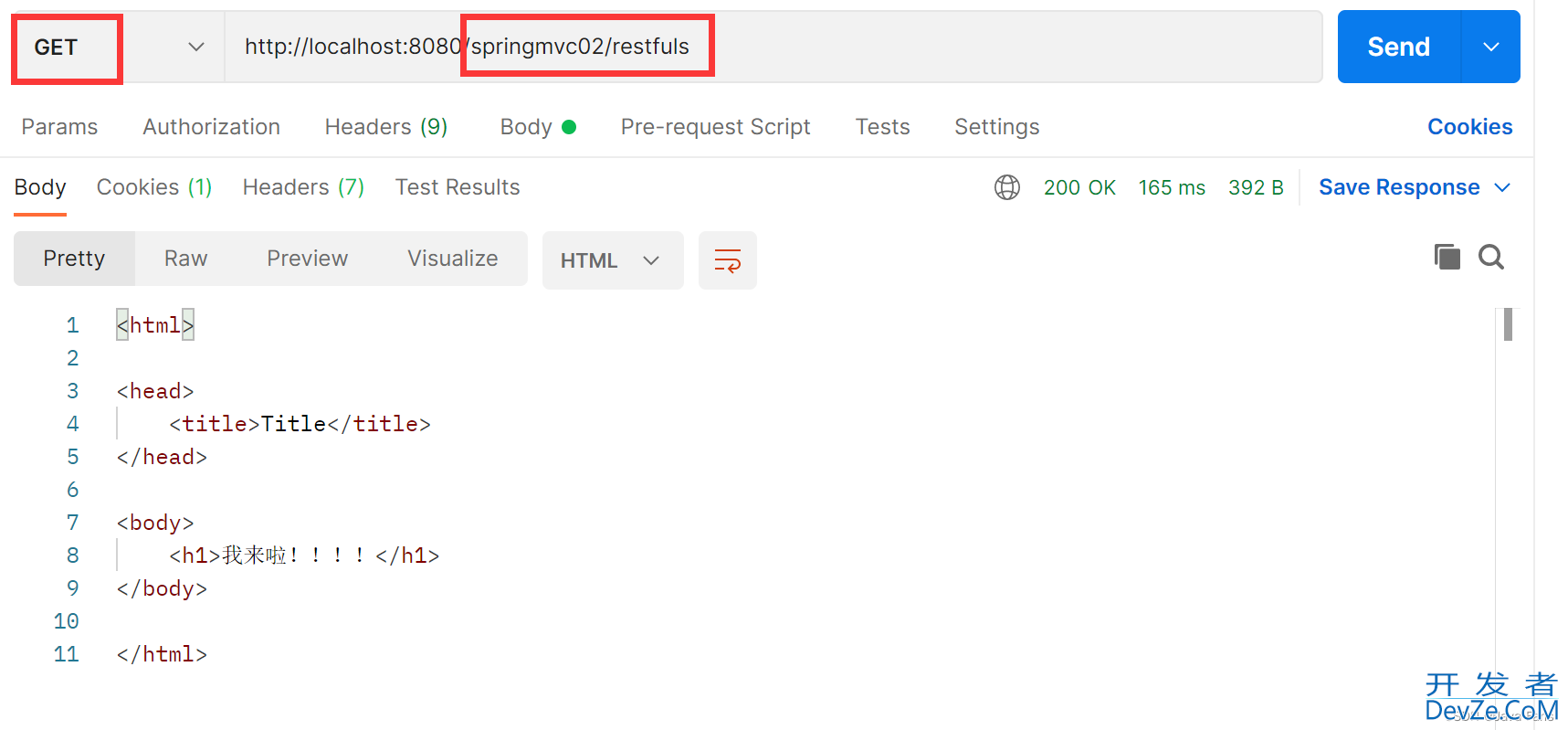Click the response vertical scrollbar
Viewport: 1568px width, 730px height.
pos(1508,324)
